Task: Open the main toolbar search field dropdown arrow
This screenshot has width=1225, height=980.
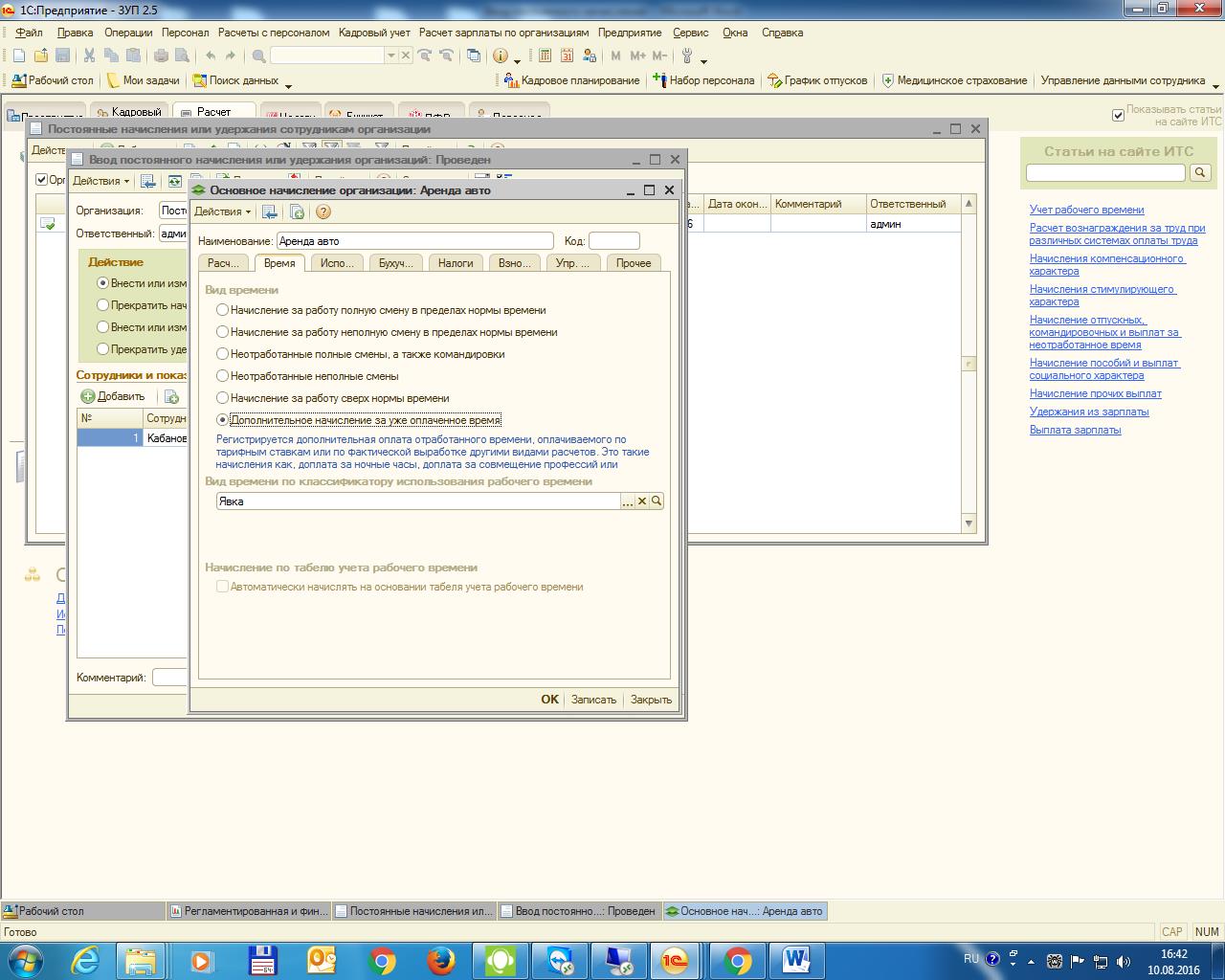Action: [x=390, y=56]
